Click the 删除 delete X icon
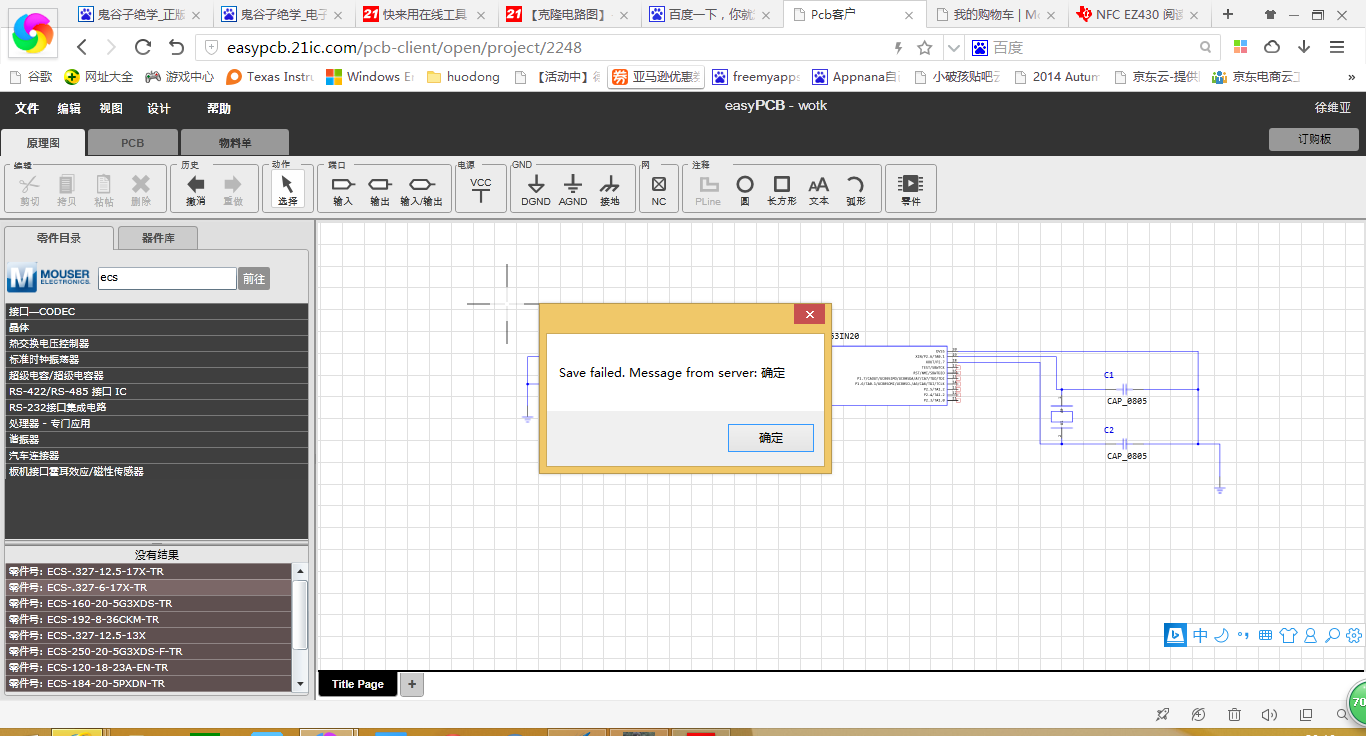Image resolution: width=1366 pixels, height=736 pixels. 141,188
